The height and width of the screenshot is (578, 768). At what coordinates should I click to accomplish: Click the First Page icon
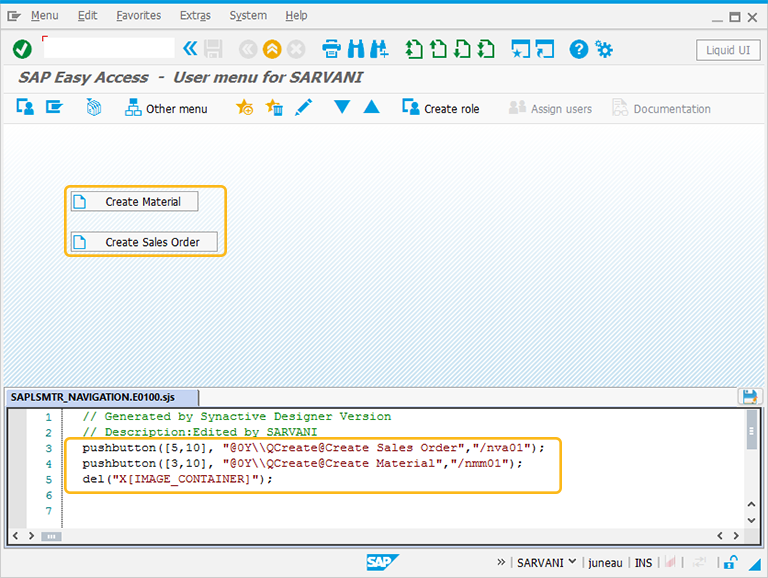point(414,49)
